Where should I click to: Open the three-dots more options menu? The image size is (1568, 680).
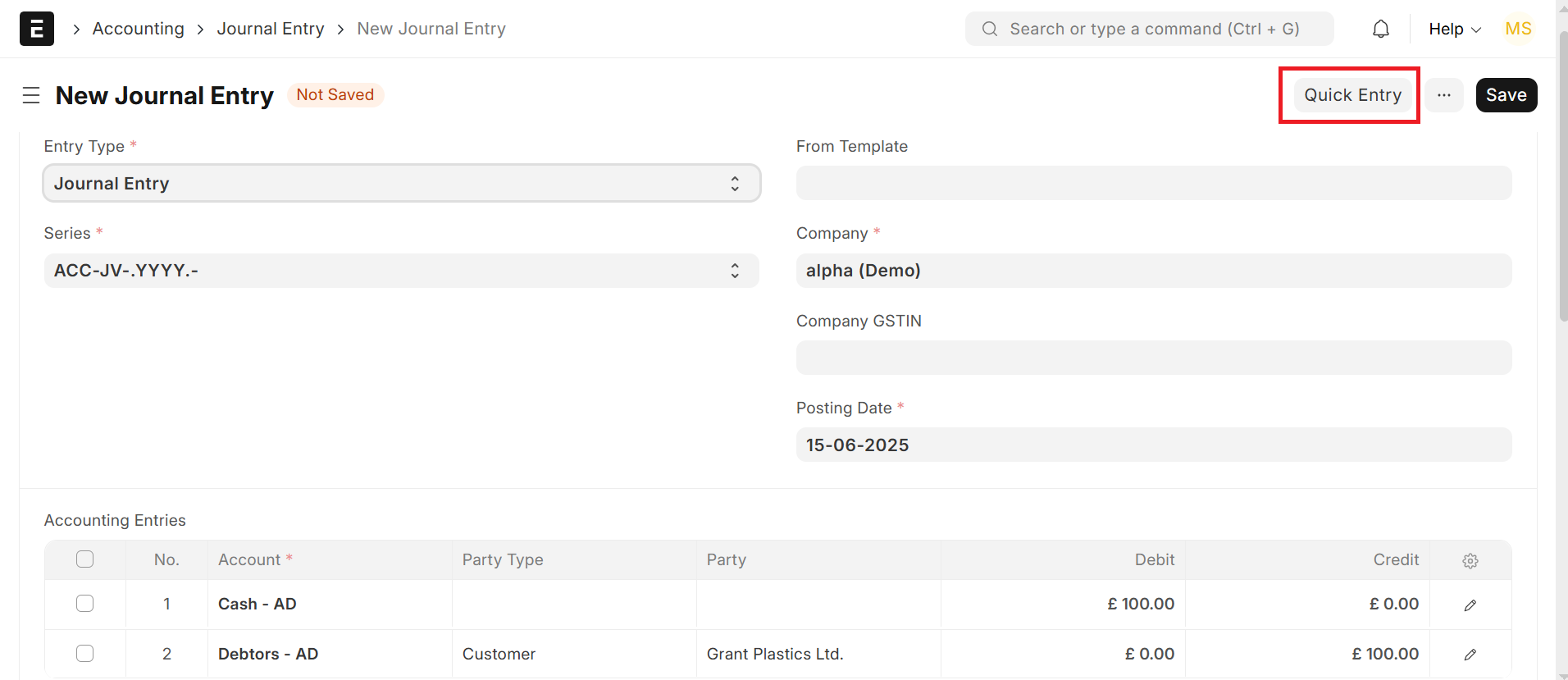tap(1444, 95)
